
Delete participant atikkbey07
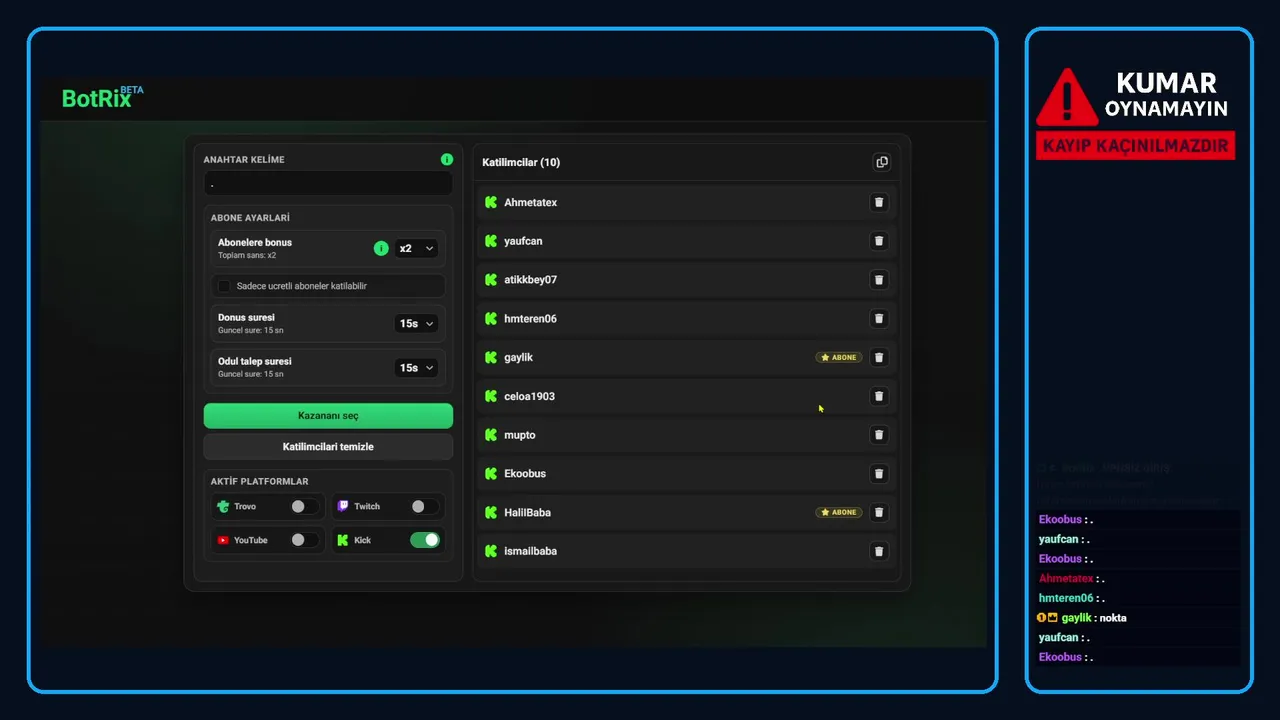coord(879,280)
